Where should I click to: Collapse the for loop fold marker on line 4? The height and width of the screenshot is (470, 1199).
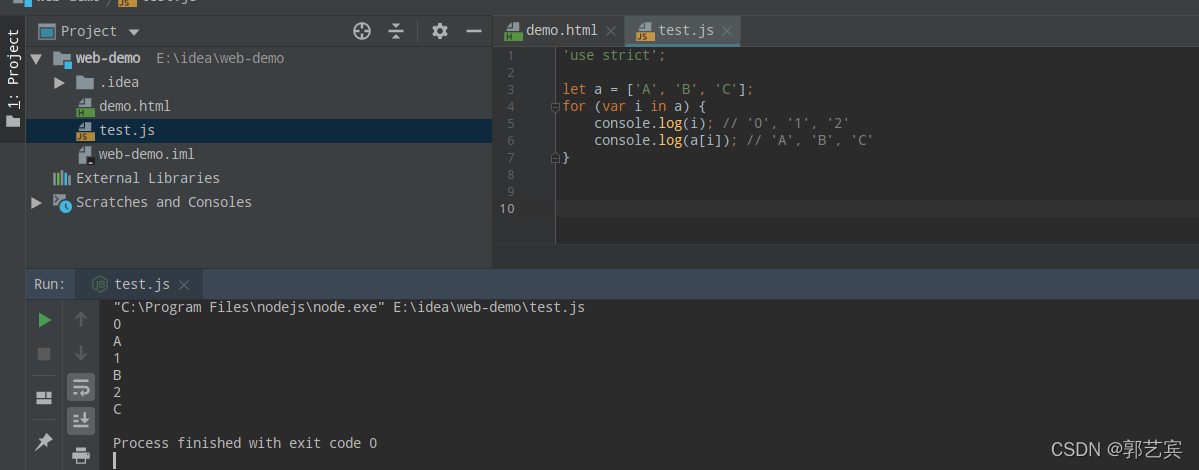tap(555, 108)
